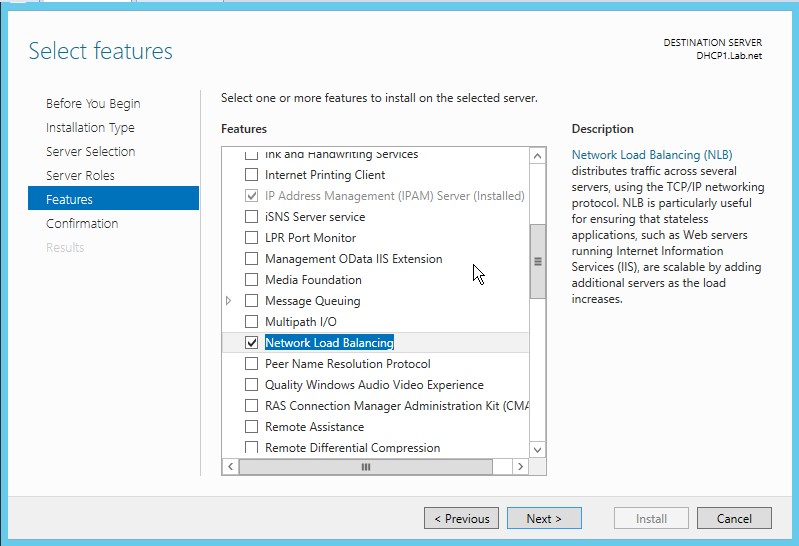Cancel the Add Features wizard
Viewport: 799px width, 546px height.
tap(734, 519)
